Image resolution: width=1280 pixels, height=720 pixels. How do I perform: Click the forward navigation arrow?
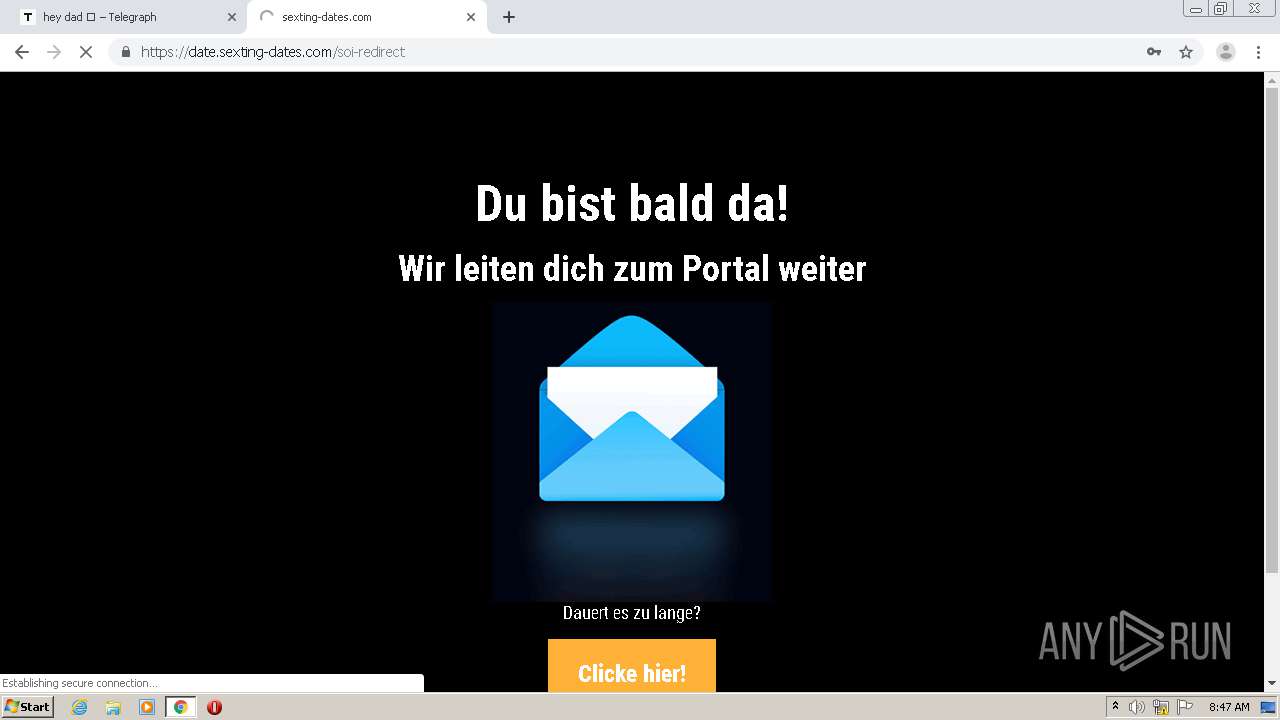54,52
